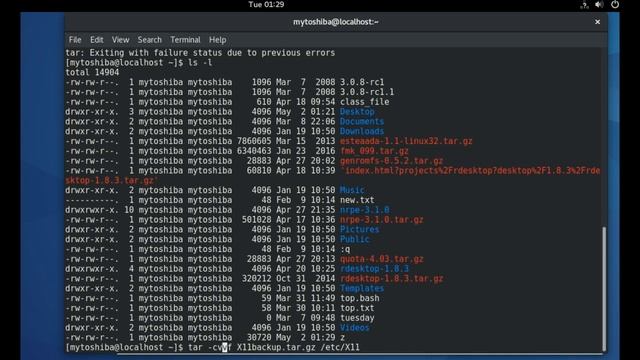Click the rdesktop-1.8.3.tar.gz file name
This screenshot has width=640, height=360.
click(x=391, y=278)
